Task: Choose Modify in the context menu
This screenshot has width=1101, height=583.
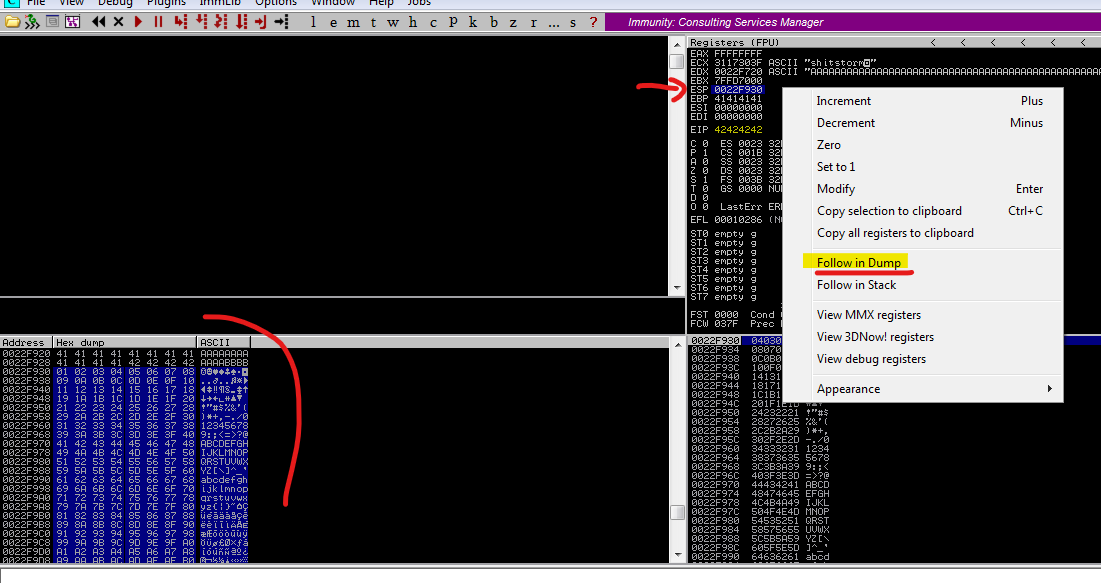Action: (x=923, y=189)
